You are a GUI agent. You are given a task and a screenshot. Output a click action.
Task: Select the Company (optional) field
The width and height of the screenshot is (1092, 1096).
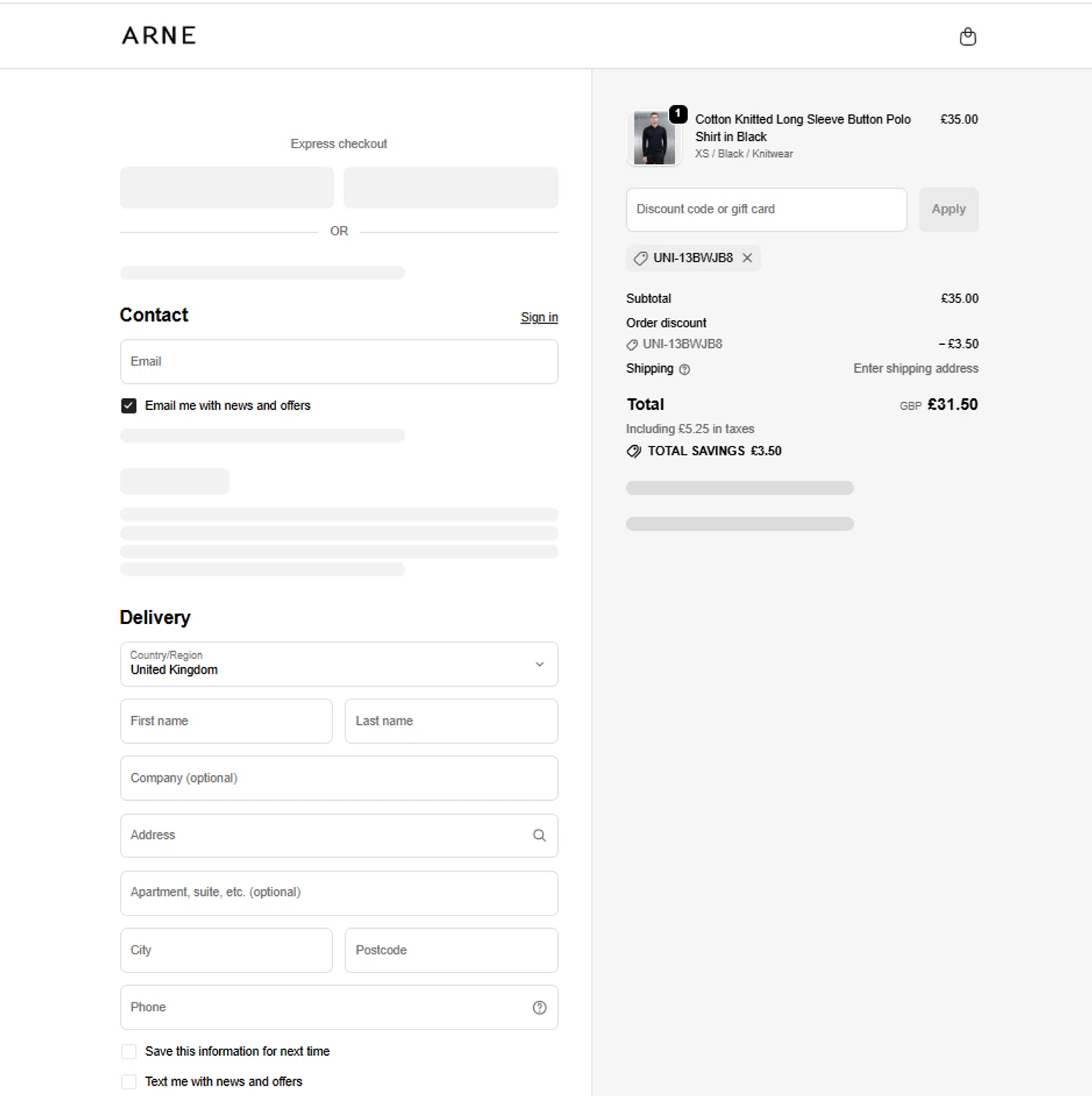339,778
